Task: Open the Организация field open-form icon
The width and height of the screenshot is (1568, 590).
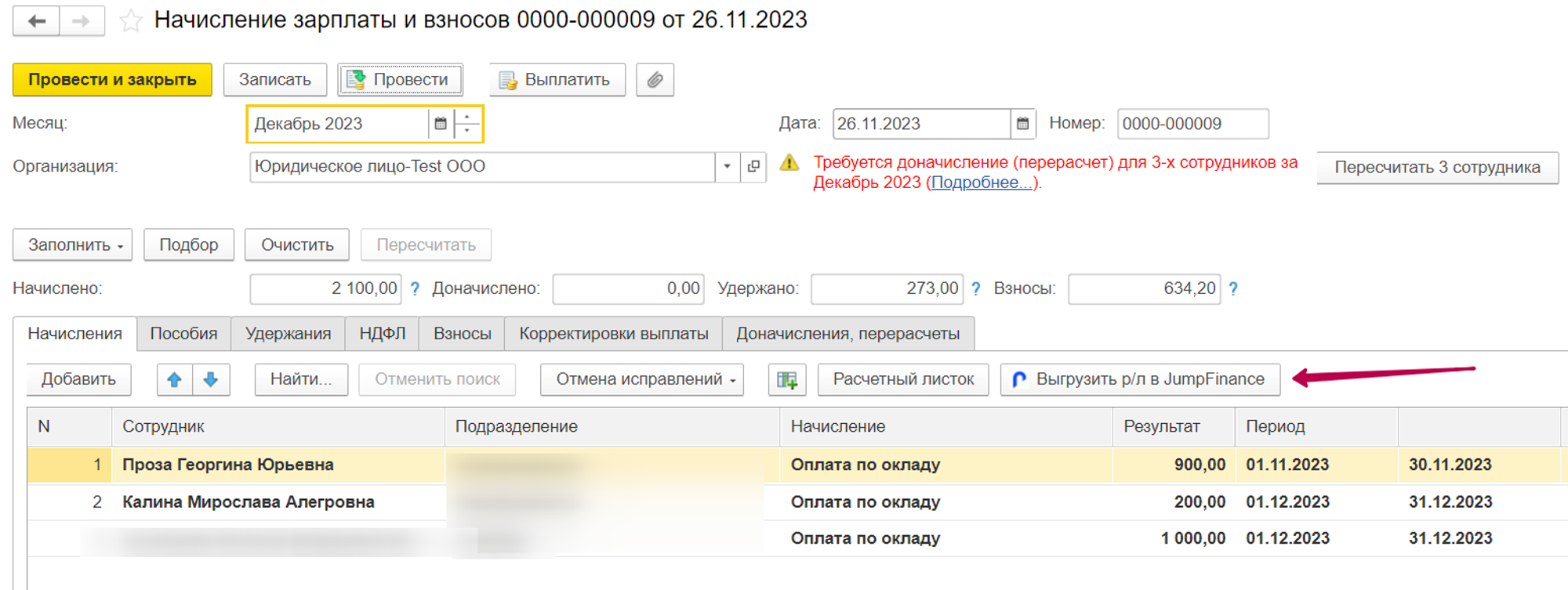Action: [x=753, y=166]
